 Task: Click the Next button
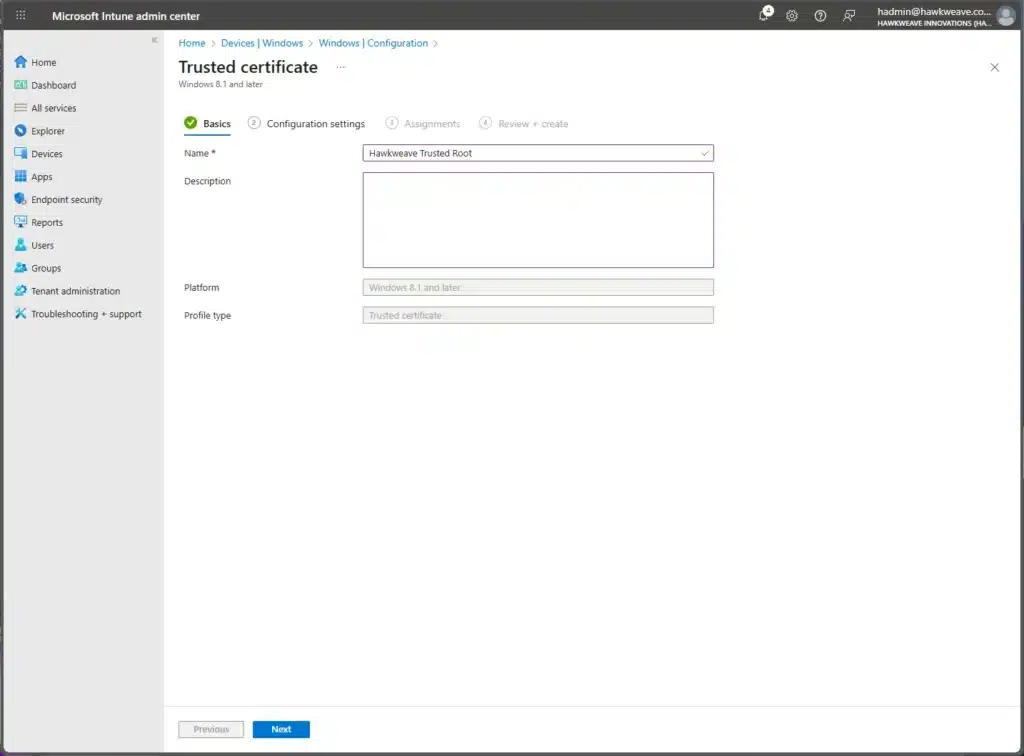point(281,729)
